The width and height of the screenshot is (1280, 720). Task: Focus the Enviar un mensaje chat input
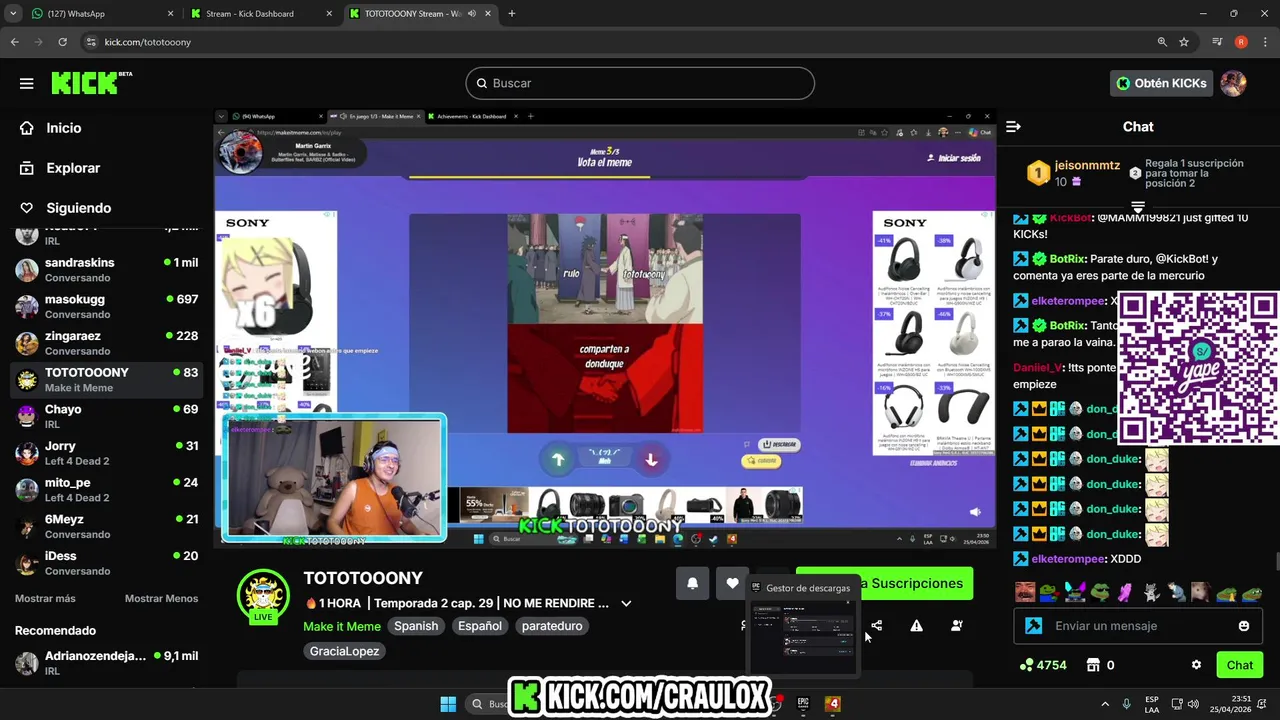tap(1138, 626)
